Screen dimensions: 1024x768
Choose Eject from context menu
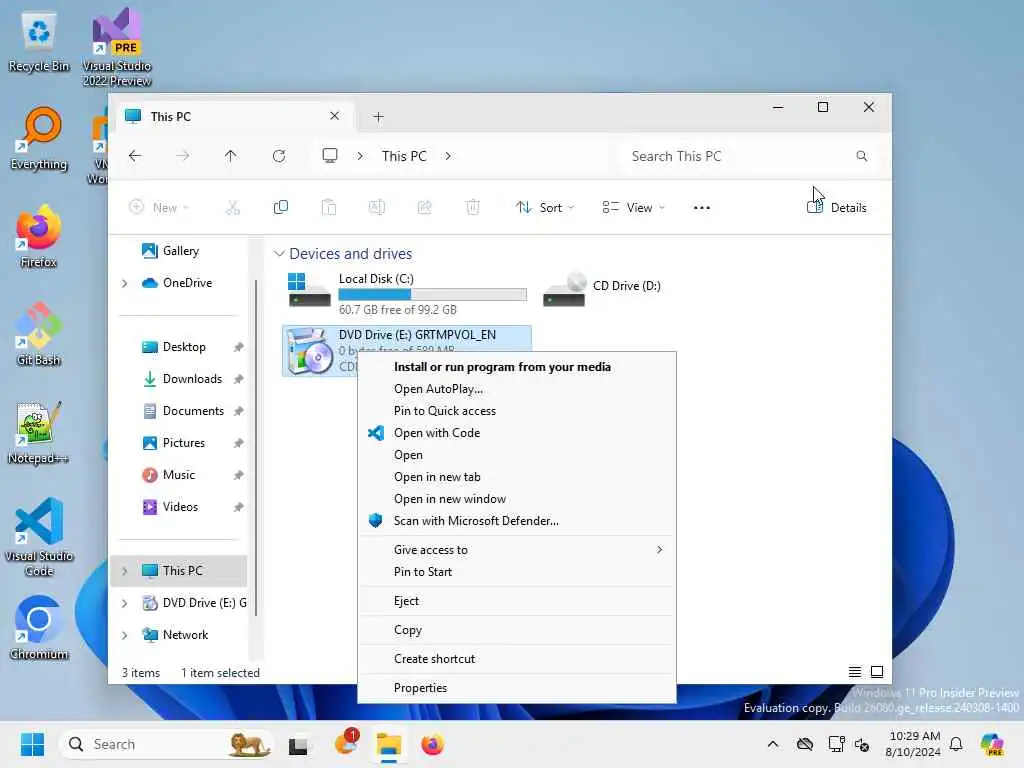tap(517, 601)
